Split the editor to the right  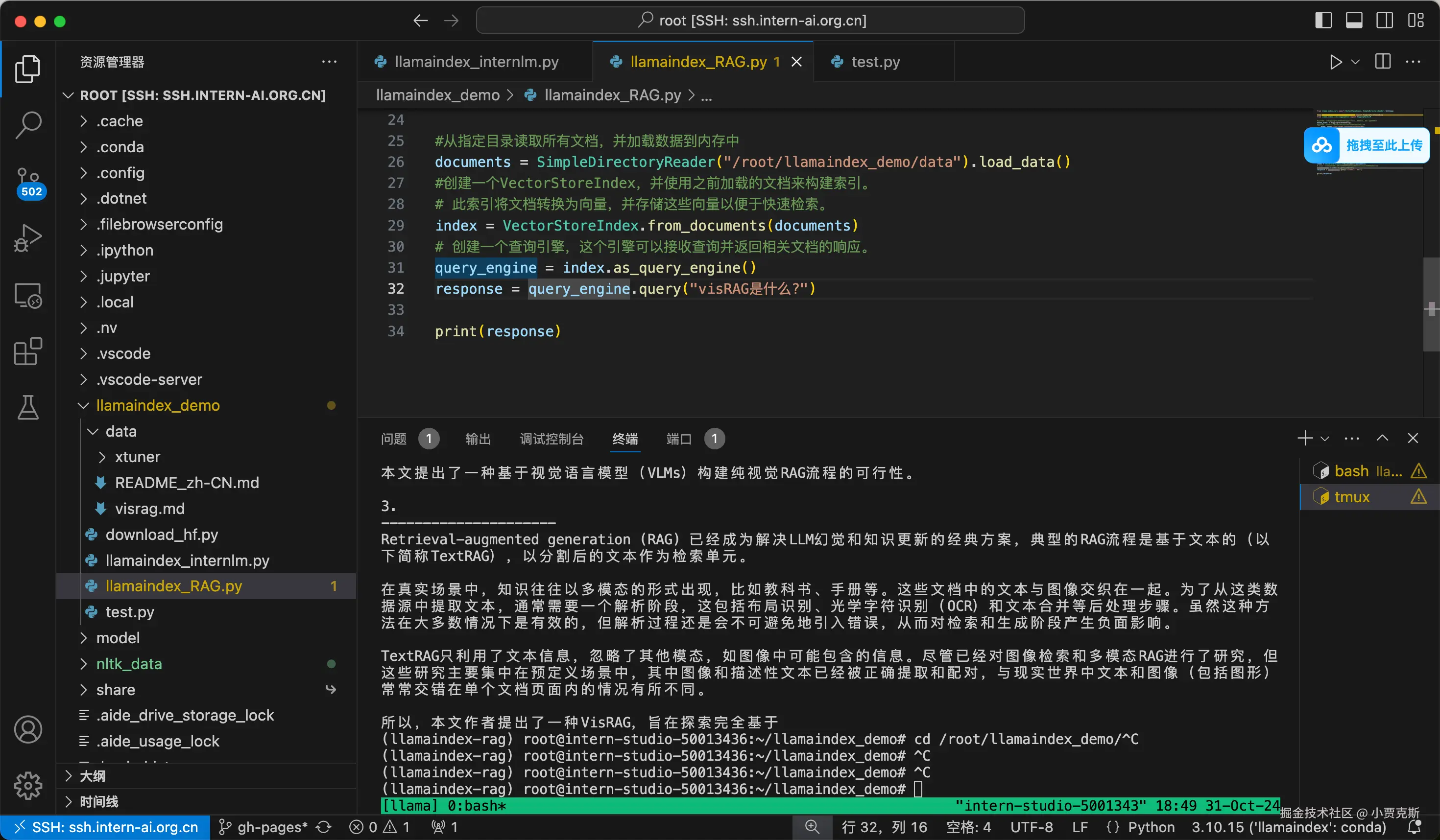[1383, 62]
